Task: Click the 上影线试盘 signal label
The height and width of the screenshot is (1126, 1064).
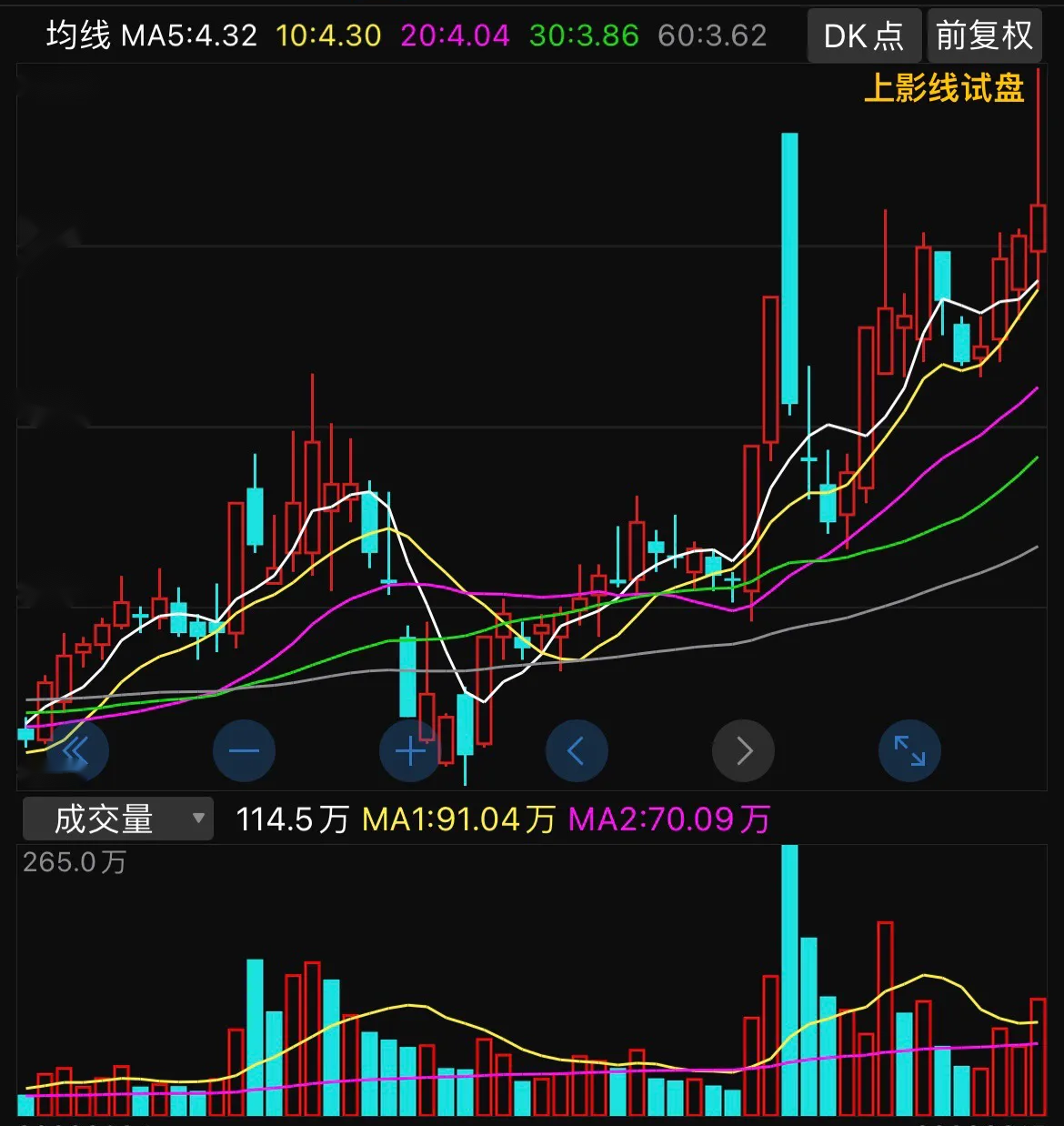Action: [x=946, y=88]
